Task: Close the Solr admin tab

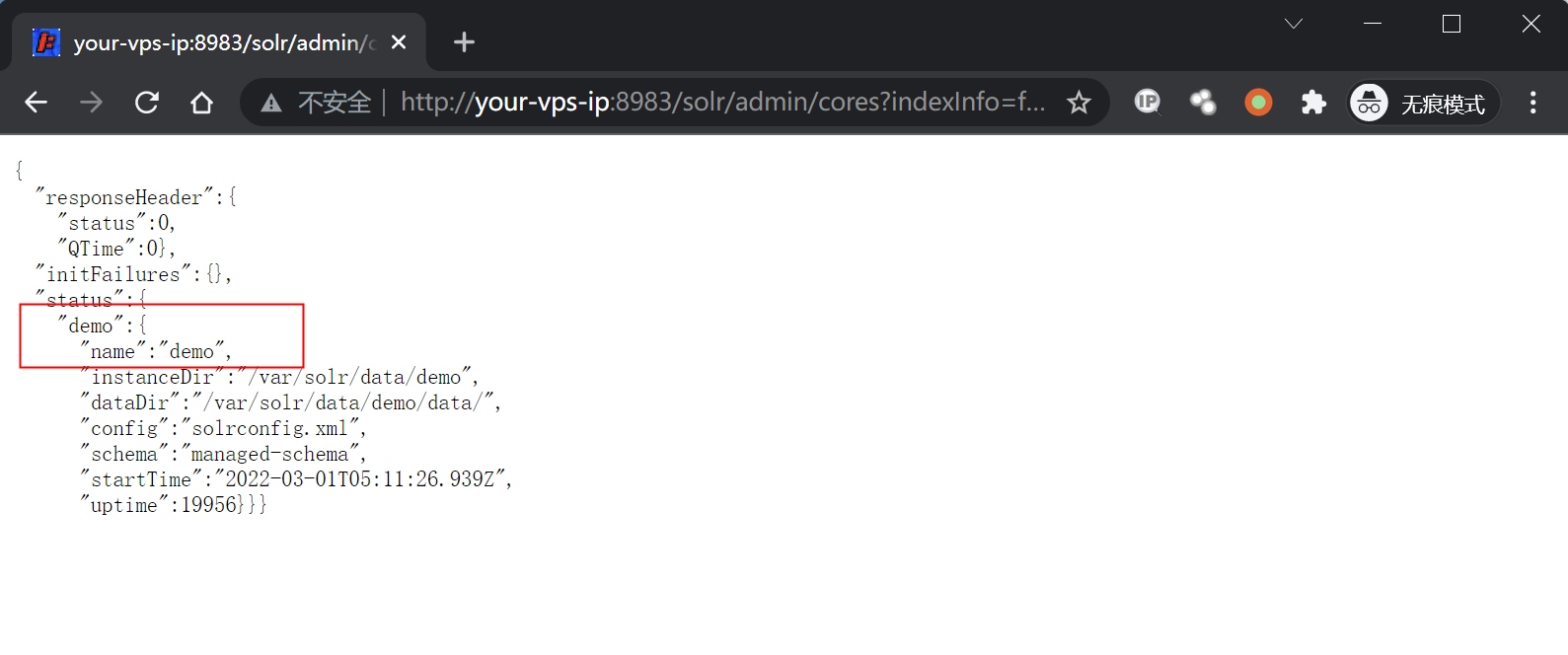Action: click(399, 42)
